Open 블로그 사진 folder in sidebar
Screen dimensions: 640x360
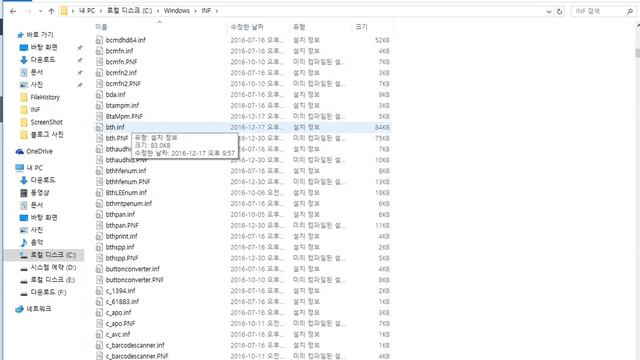pyautogui.click(x=47, y=134)
